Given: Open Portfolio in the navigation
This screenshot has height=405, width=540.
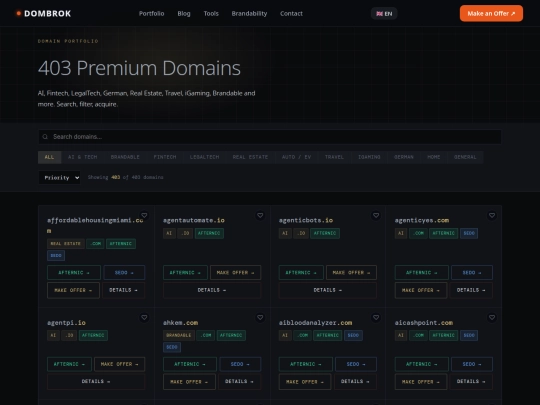Looking at the screenshot, I should tap(152, 13).
